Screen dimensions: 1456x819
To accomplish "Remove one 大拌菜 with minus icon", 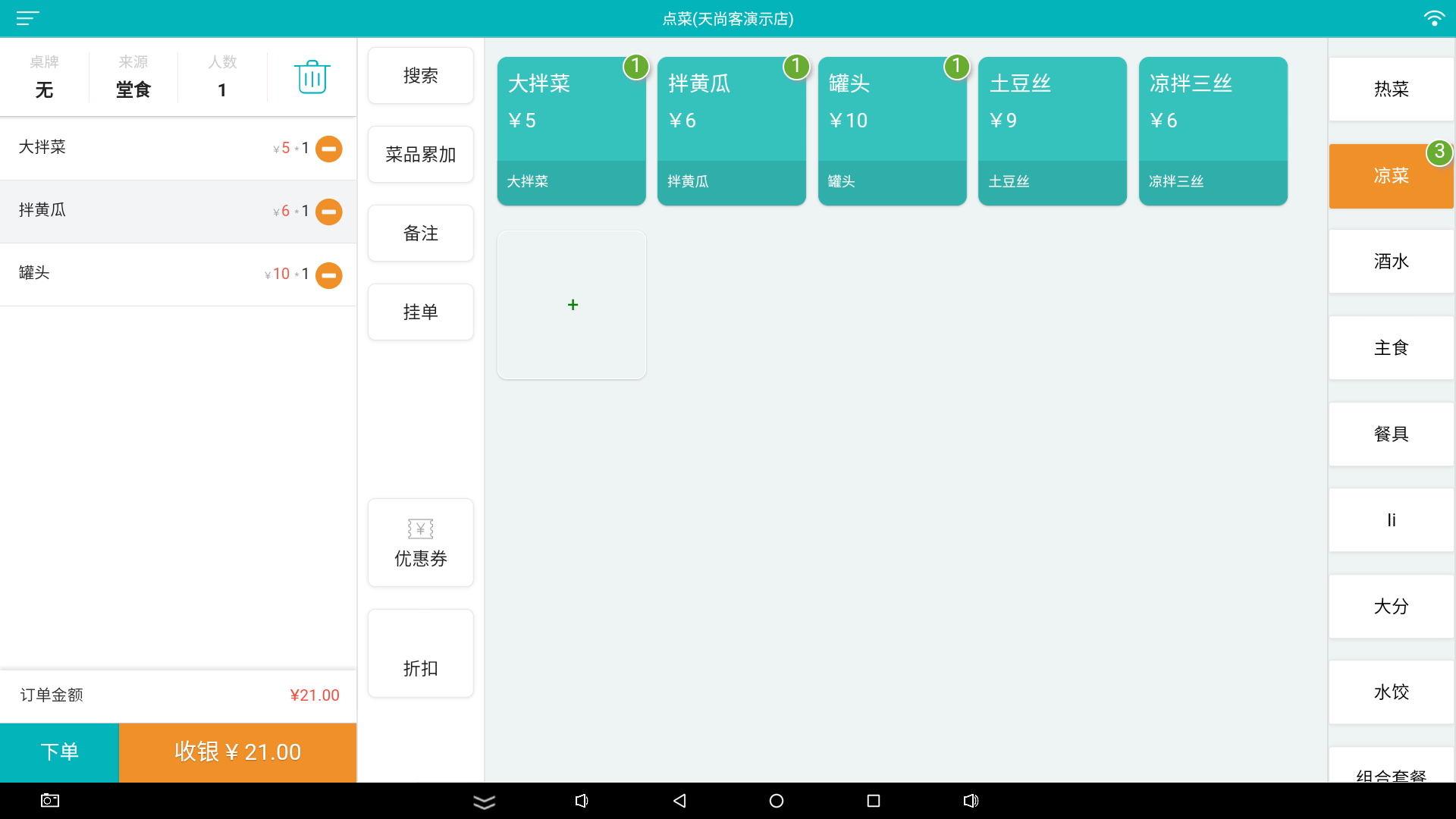I will [x=329, y=149].
